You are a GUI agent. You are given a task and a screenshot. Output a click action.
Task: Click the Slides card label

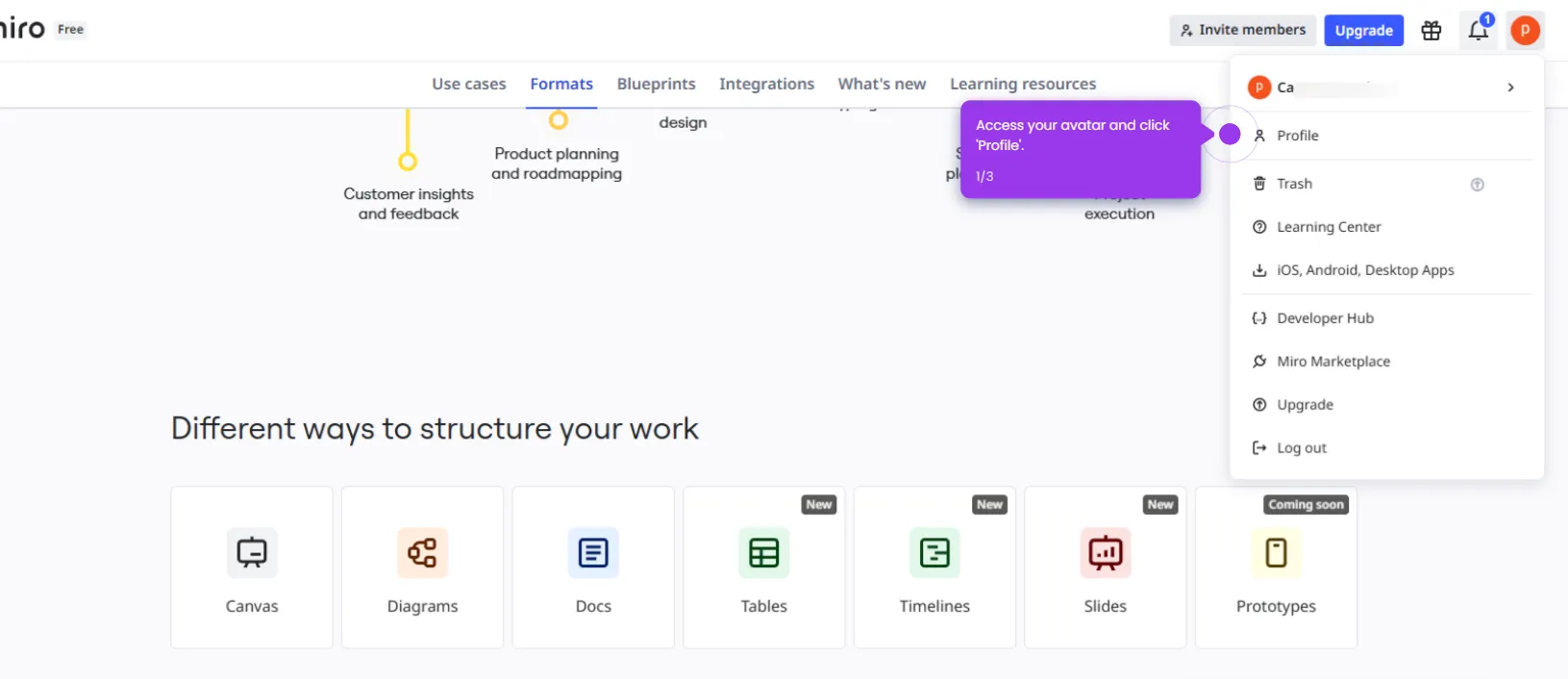click(x=1106, y=606)
